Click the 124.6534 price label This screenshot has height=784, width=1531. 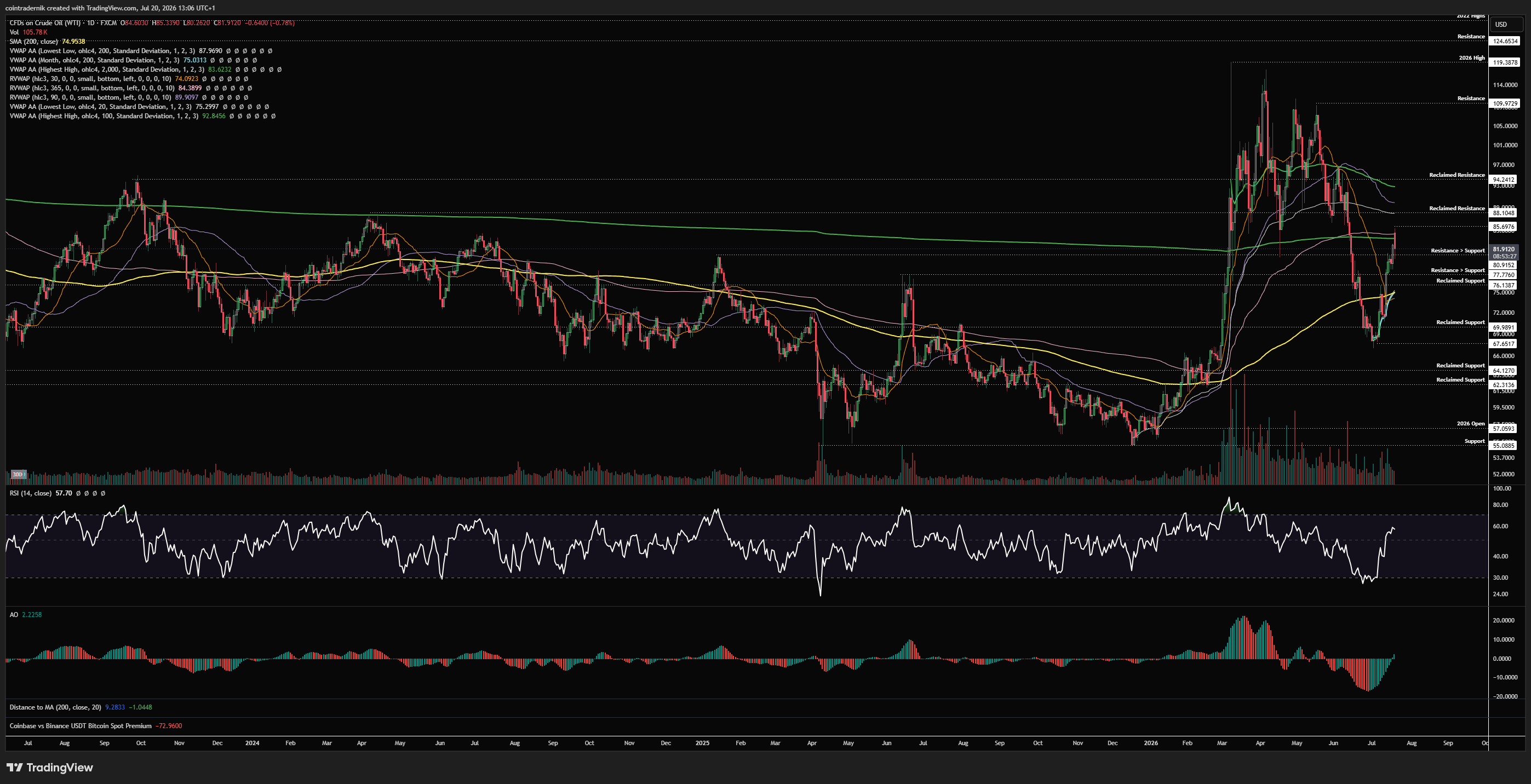tap(1505, 41)
